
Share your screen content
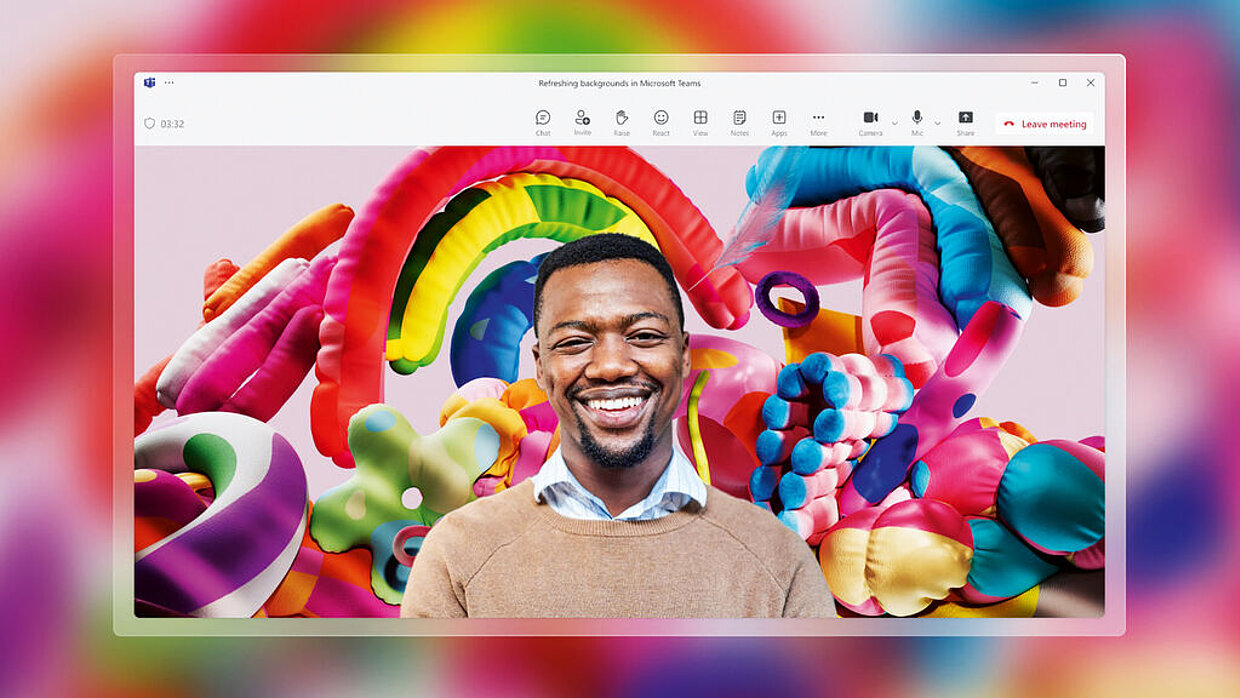pos(965,122)
